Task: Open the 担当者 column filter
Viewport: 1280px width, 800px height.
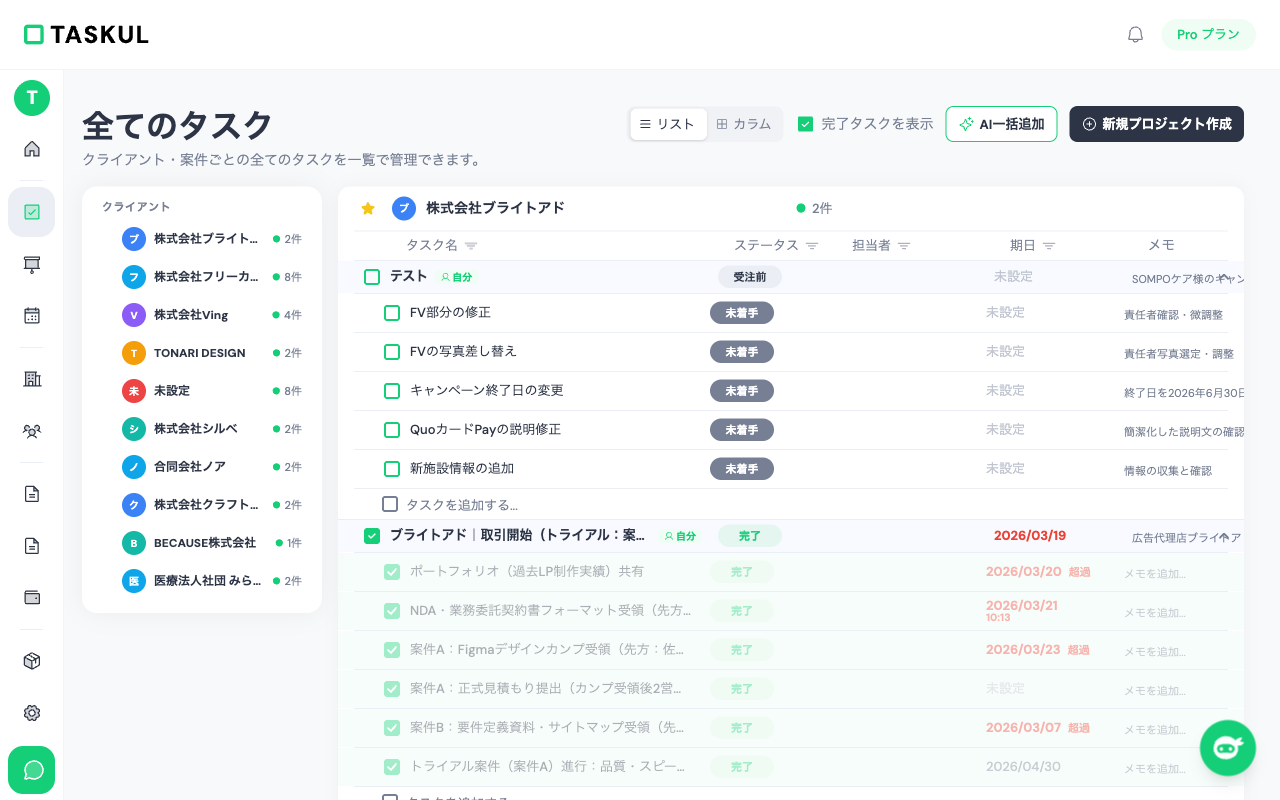Action: tap(904, 246)
